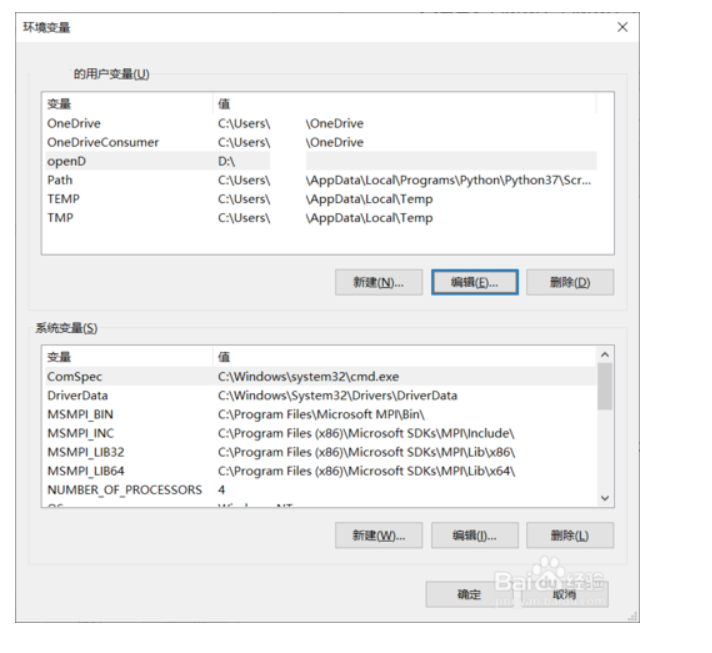
Task: Select the MSMPI_LIB64 system variable
Action: click(x=321, y=471)
